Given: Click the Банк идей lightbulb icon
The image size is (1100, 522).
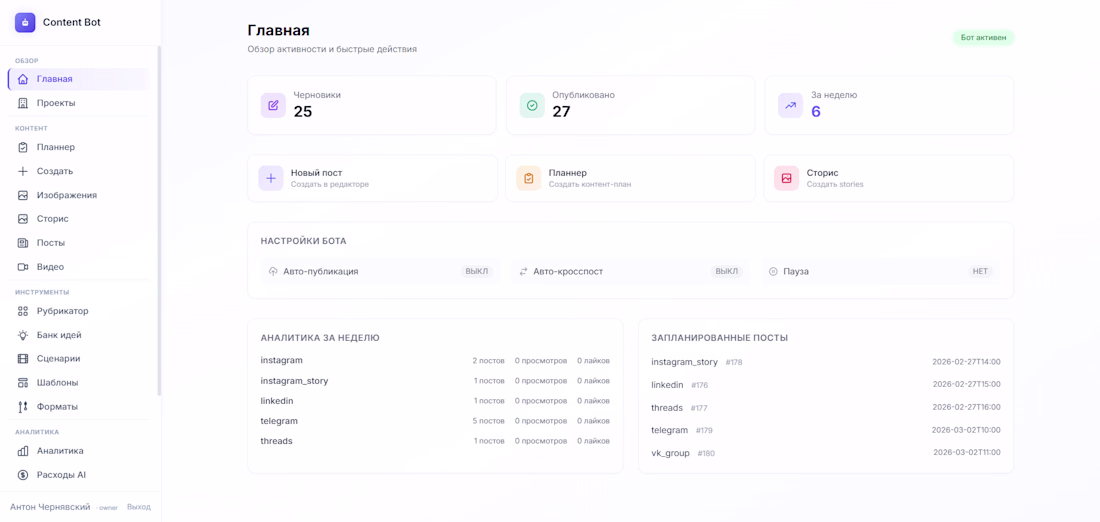Looking at the screenshot, I should pyautogui.click(x=23, y=335).
